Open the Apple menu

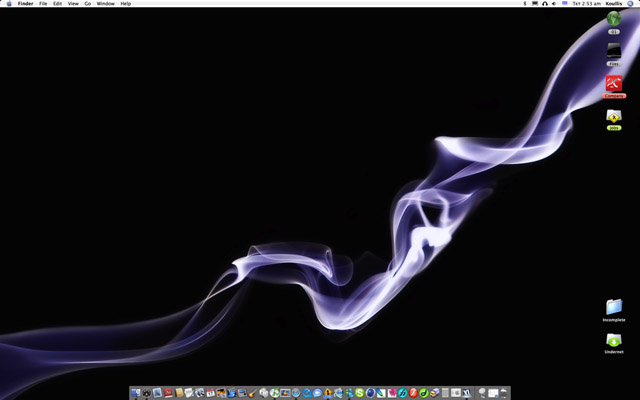coord(9,3)
